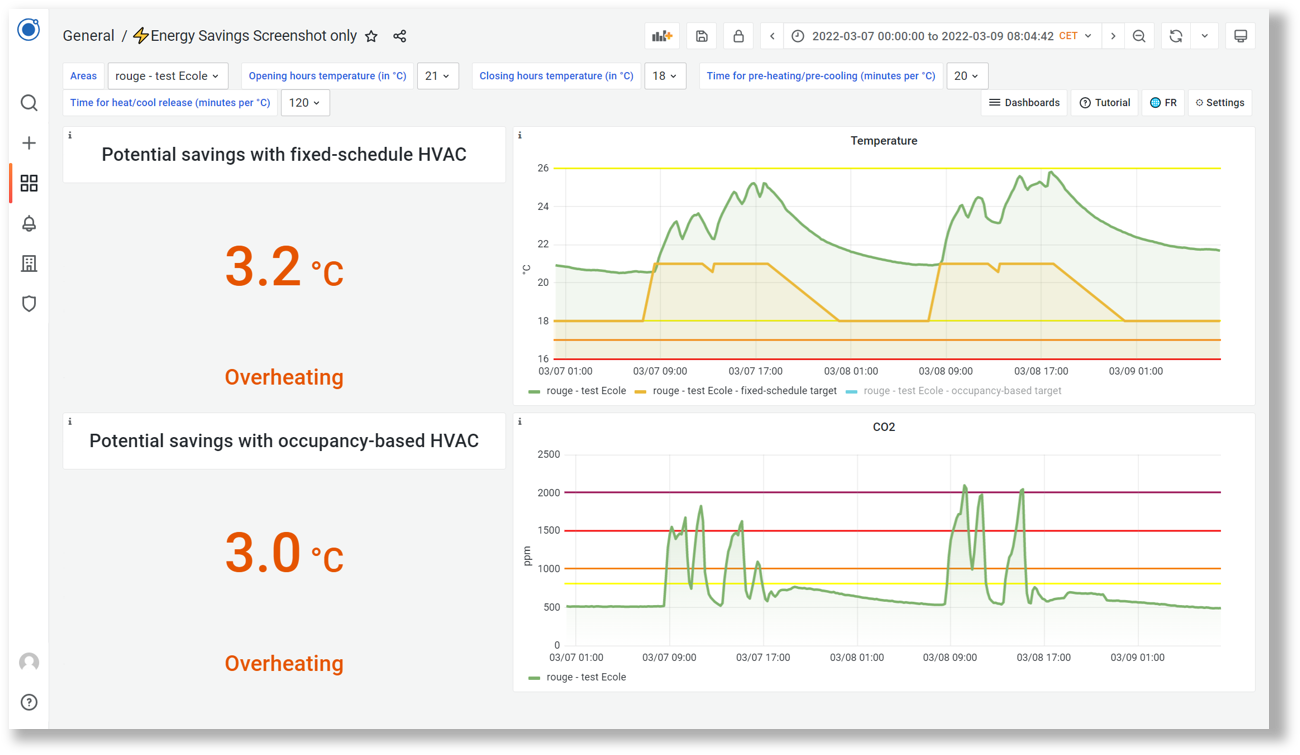Save the dashboard using the save icon
Viewport: 1300px width, 755px height.
tap(701, 35)
